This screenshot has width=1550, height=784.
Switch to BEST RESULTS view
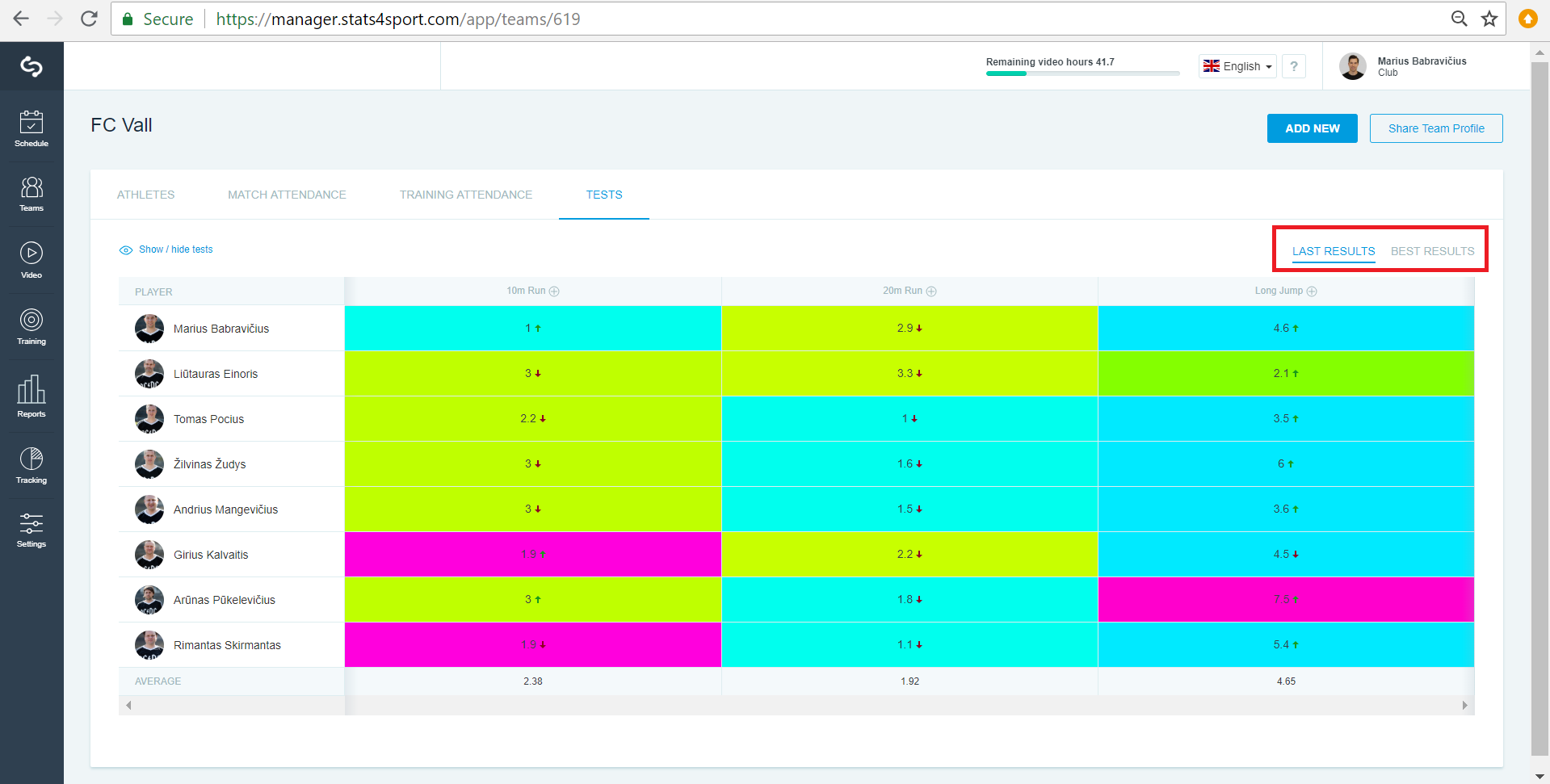tap(1432, 251)
